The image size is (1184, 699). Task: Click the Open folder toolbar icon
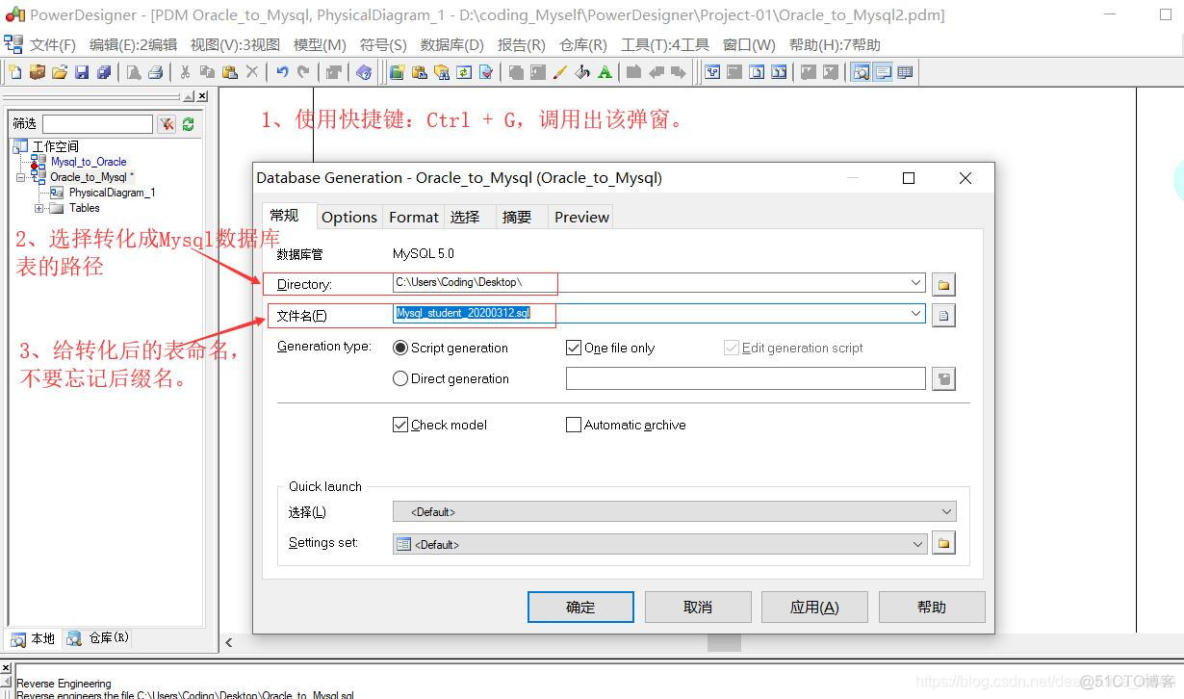point(60,72)
